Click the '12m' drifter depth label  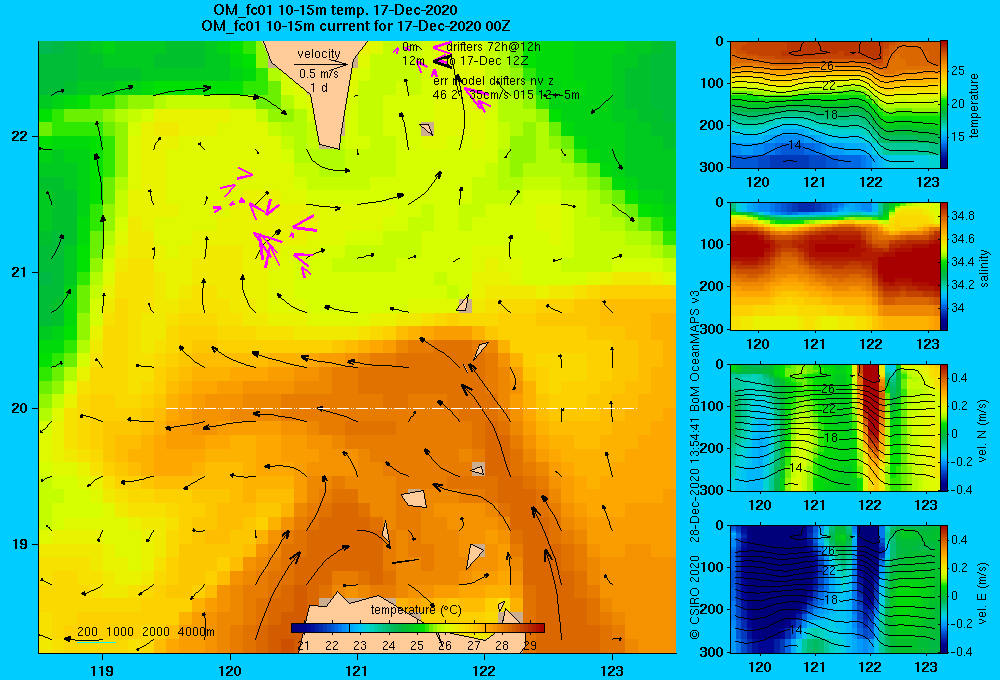[413, 61]
